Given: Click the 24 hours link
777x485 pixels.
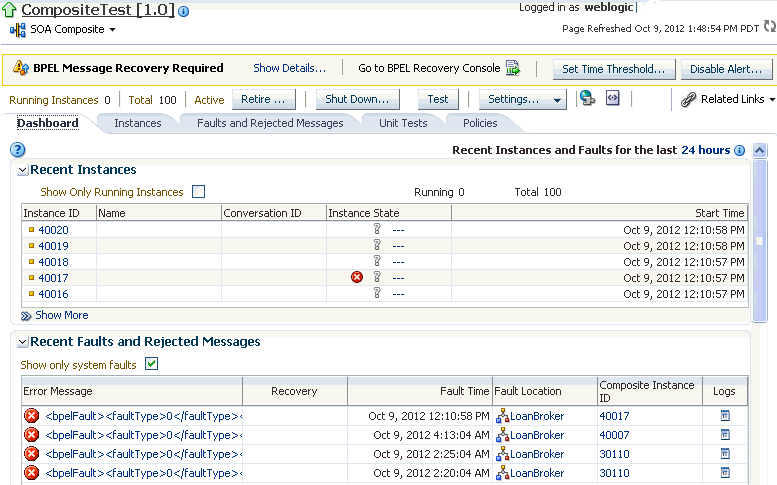Looking at the screenshot, I should (706, 150).
